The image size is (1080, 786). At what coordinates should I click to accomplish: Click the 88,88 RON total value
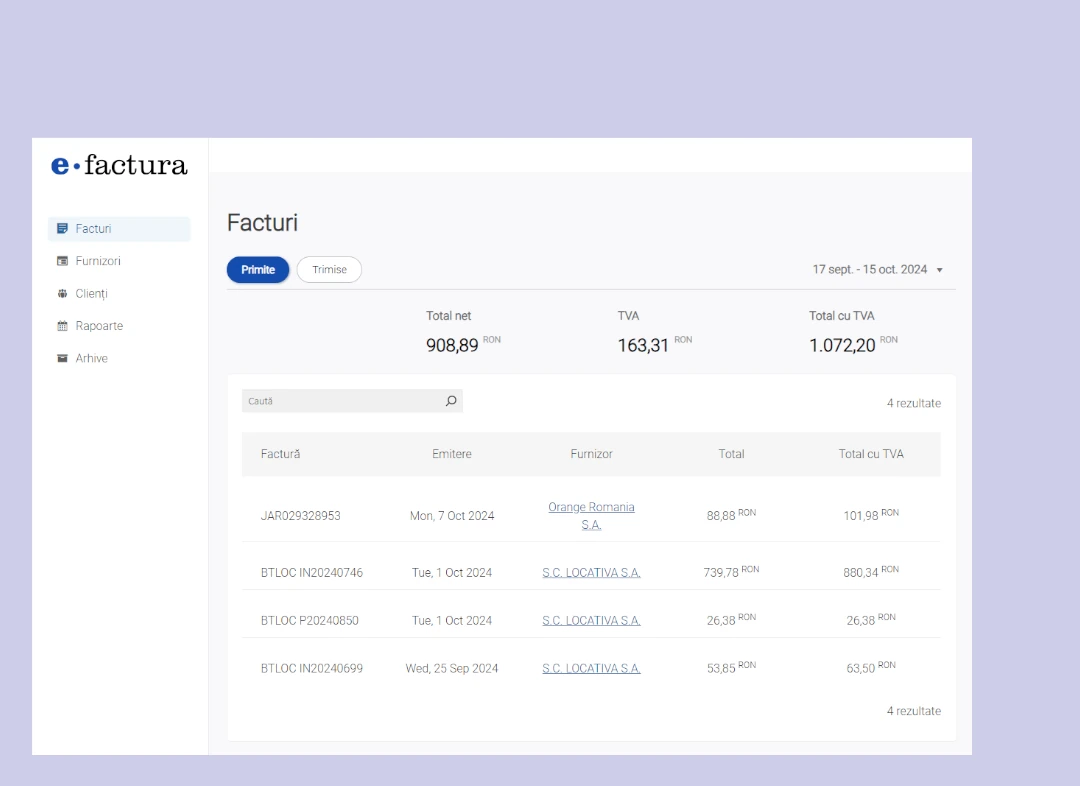pyautogui.click(x=731, y=515)
